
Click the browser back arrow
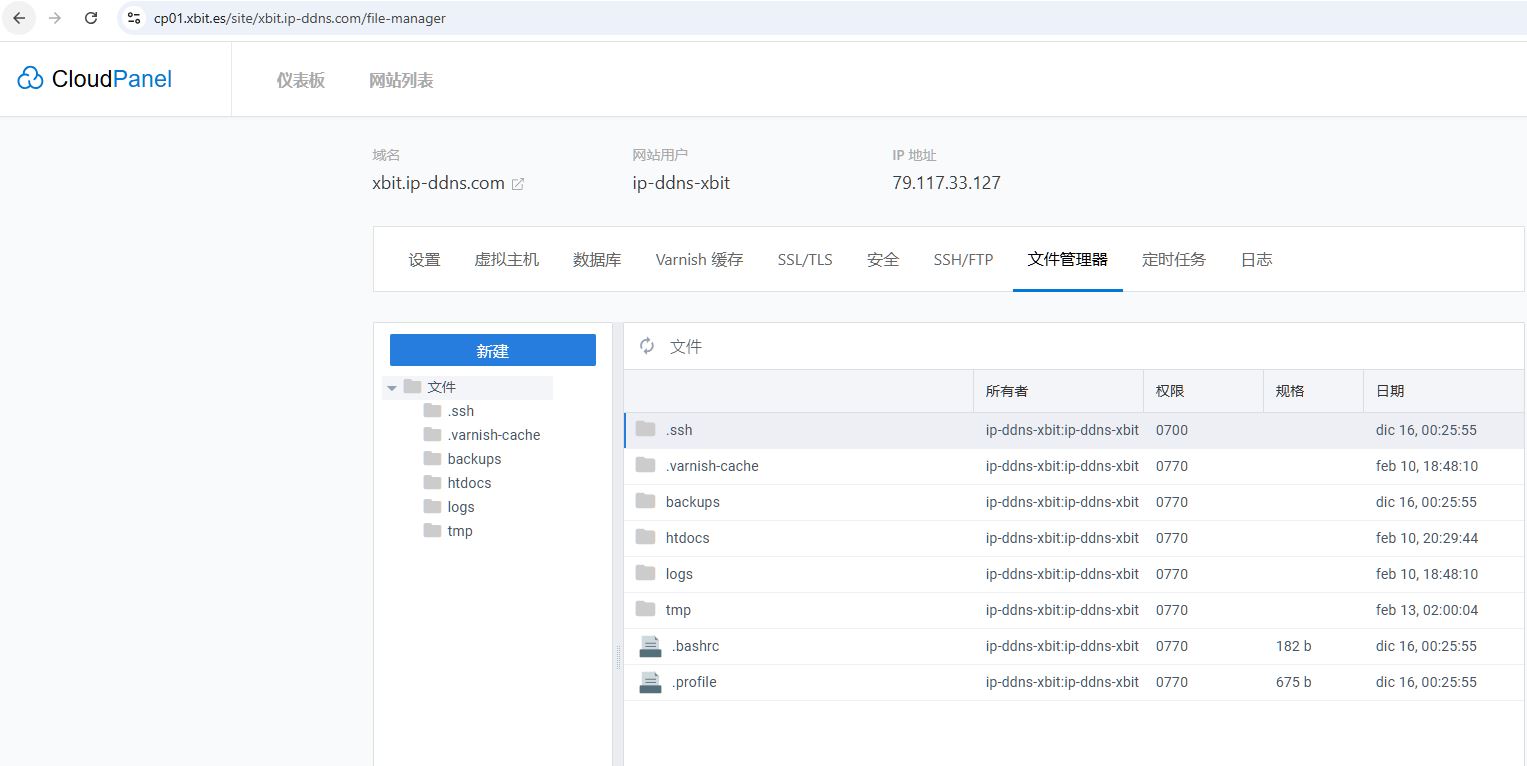(19, 18)
